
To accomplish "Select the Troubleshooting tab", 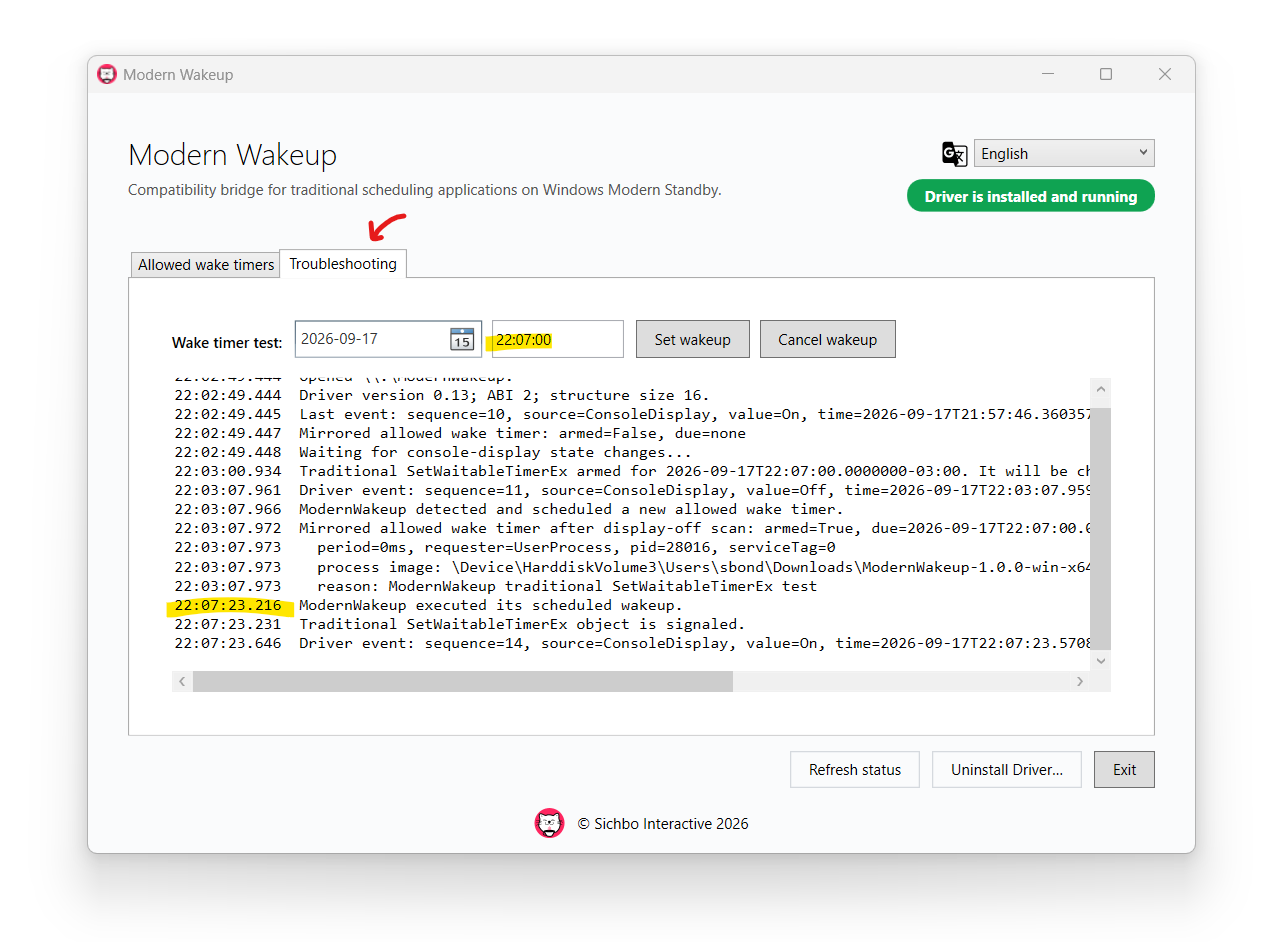I will click(x=343, y=264).
